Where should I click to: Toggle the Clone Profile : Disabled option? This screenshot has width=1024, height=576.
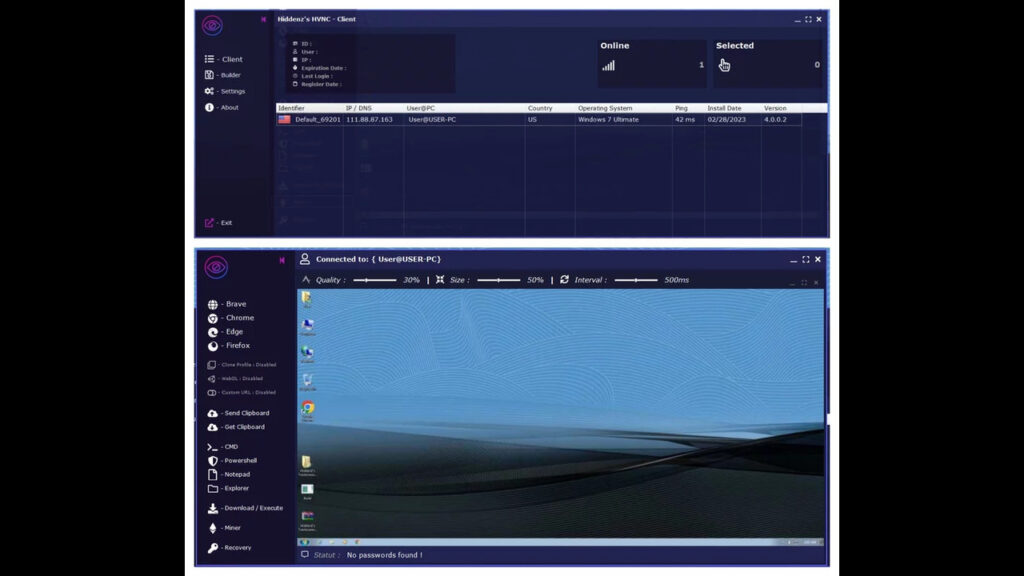[x=242, y=365]
